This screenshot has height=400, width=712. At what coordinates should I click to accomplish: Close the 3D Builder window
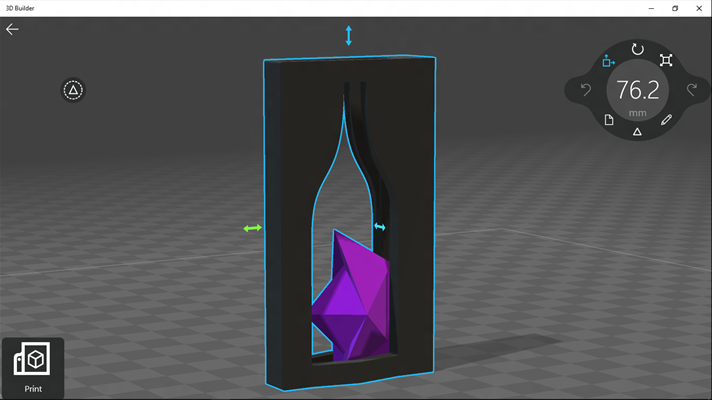pyautogui.click(x=699, y=8)
